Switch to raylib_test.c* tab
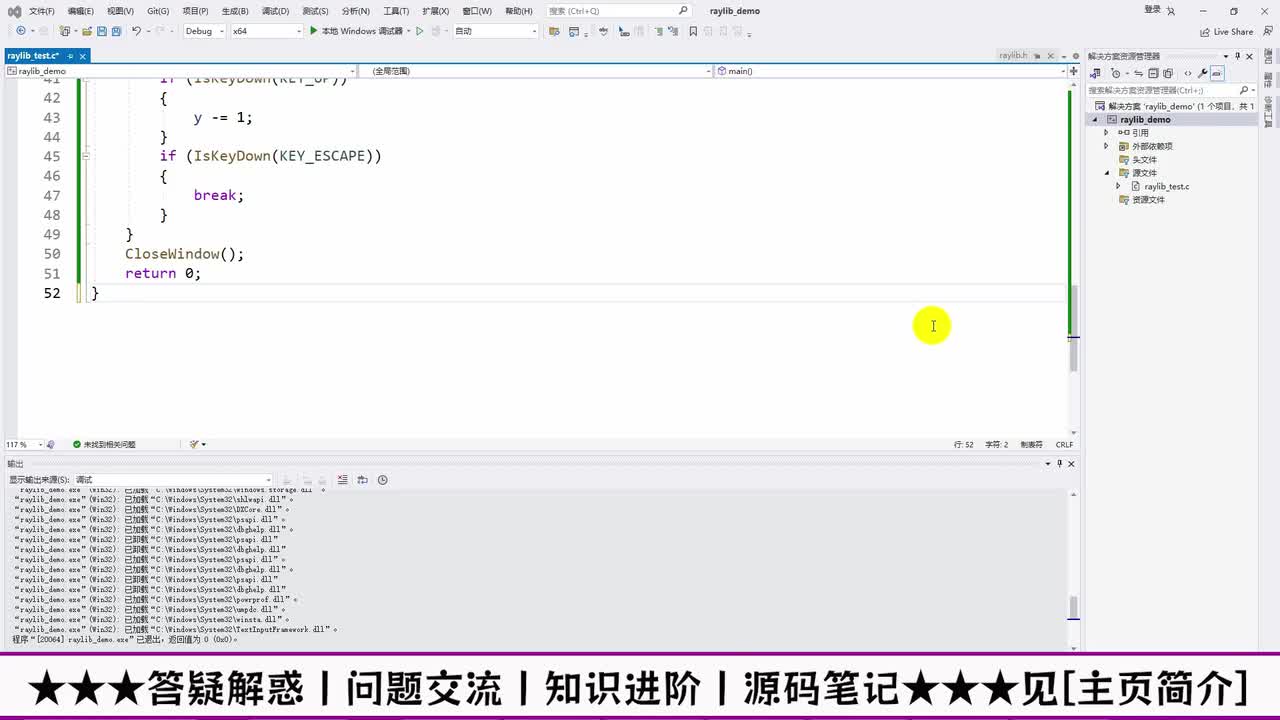 click(x=33, y=56)
